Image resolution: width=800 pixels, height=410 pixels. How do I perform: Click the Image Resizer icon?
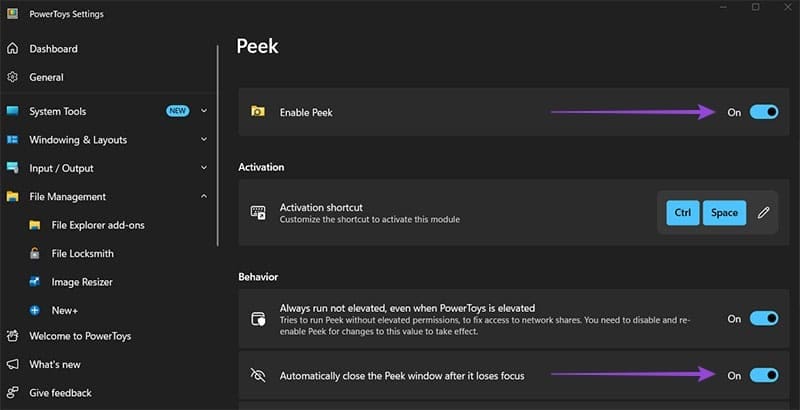tap(35, 282)
